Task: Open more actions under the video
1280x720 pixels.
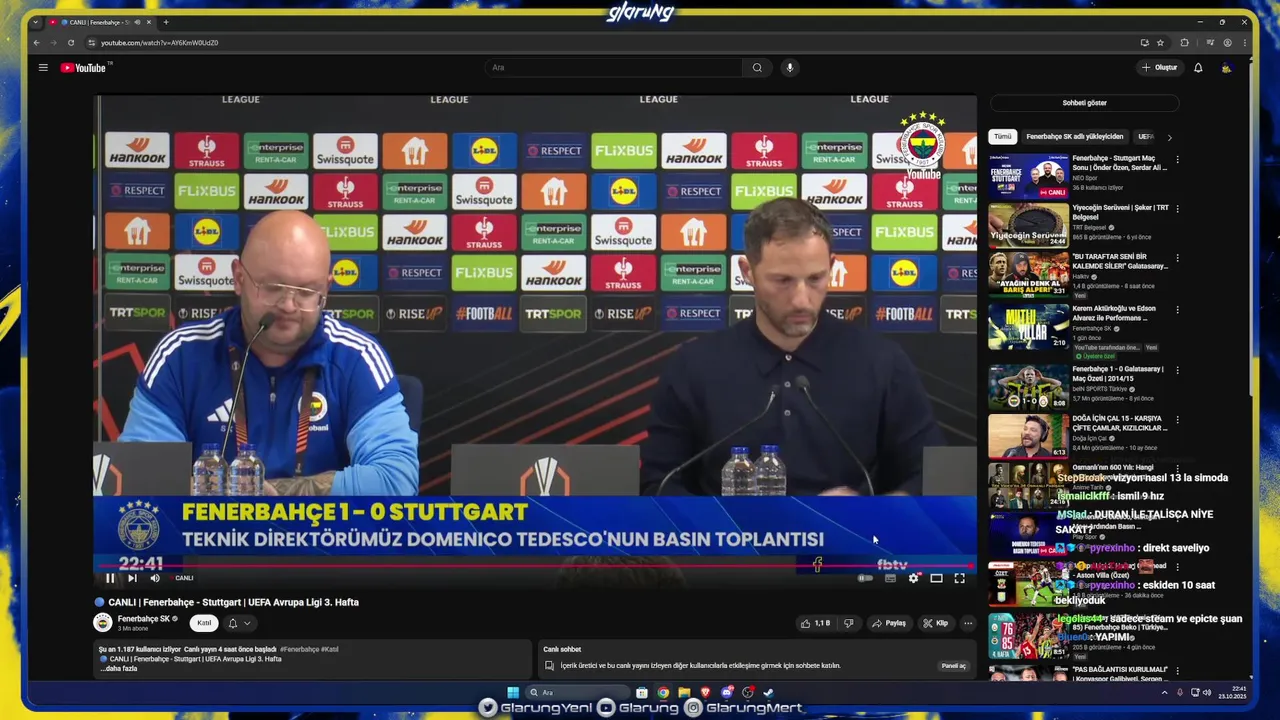Action: 968,623
